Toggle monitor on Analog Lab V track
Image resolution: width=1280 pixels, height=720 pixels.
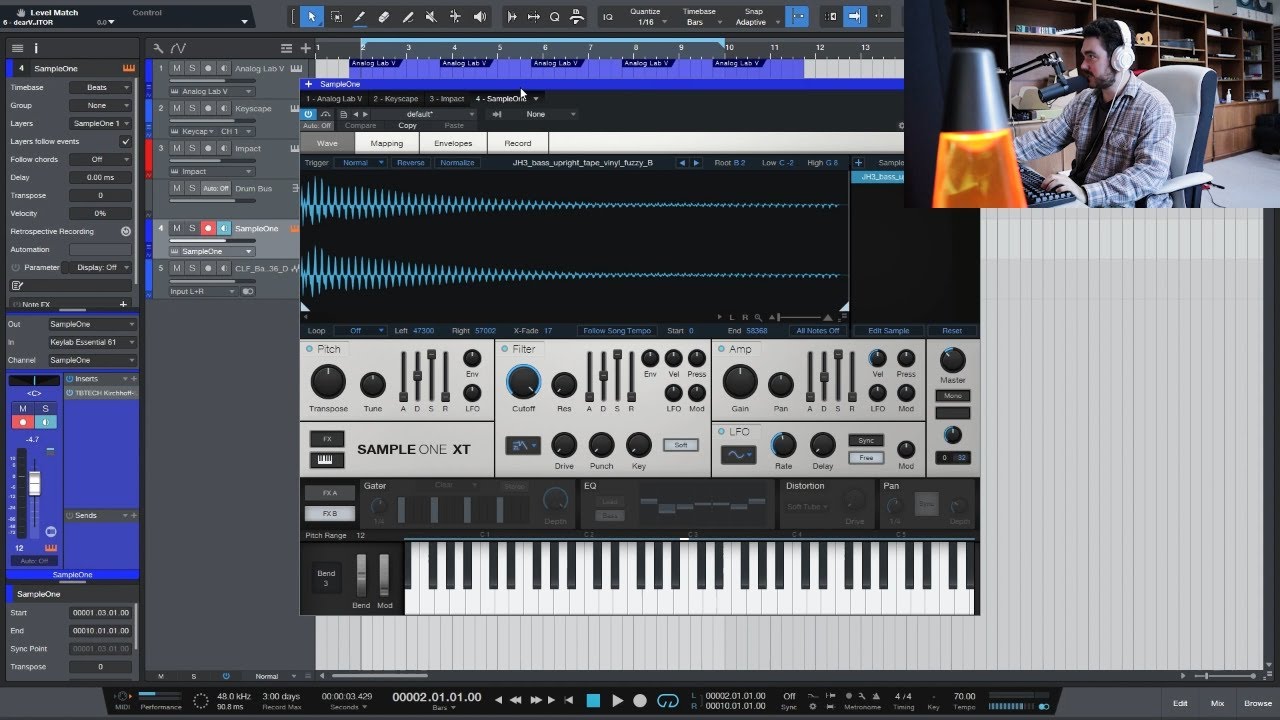[223, 68]
